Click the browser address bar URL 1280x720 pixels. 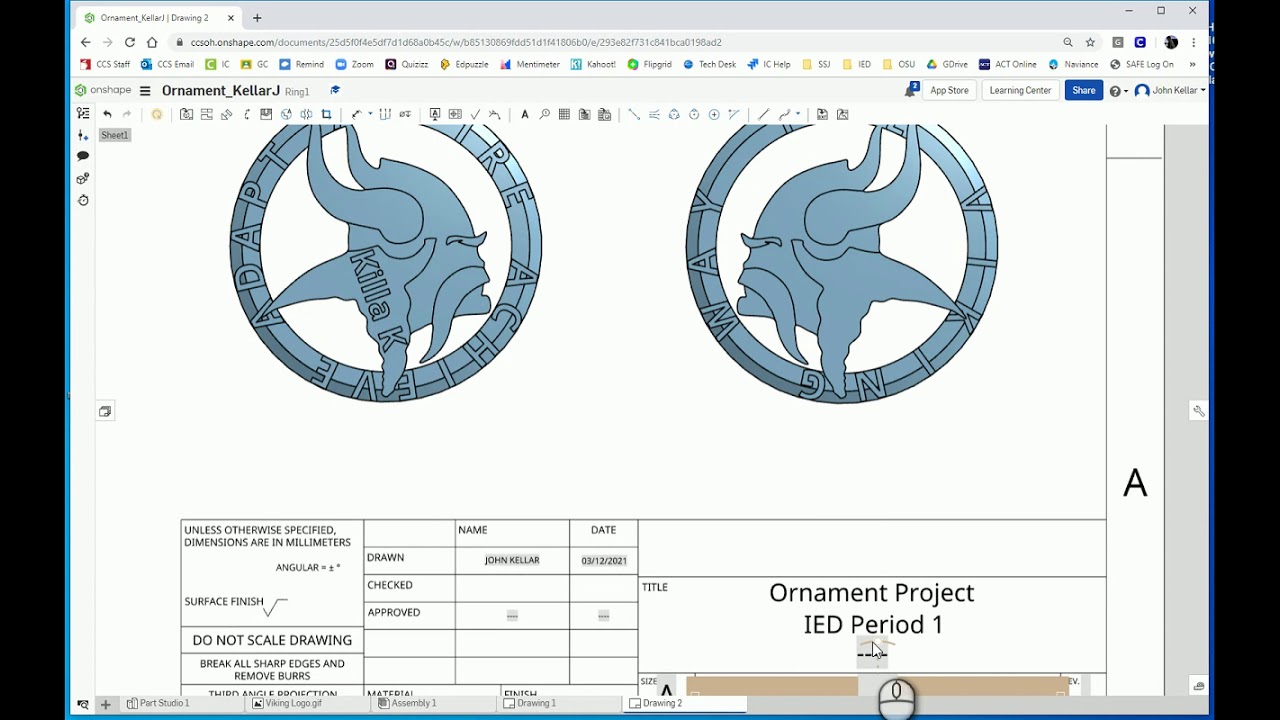[x=456, y=42]
